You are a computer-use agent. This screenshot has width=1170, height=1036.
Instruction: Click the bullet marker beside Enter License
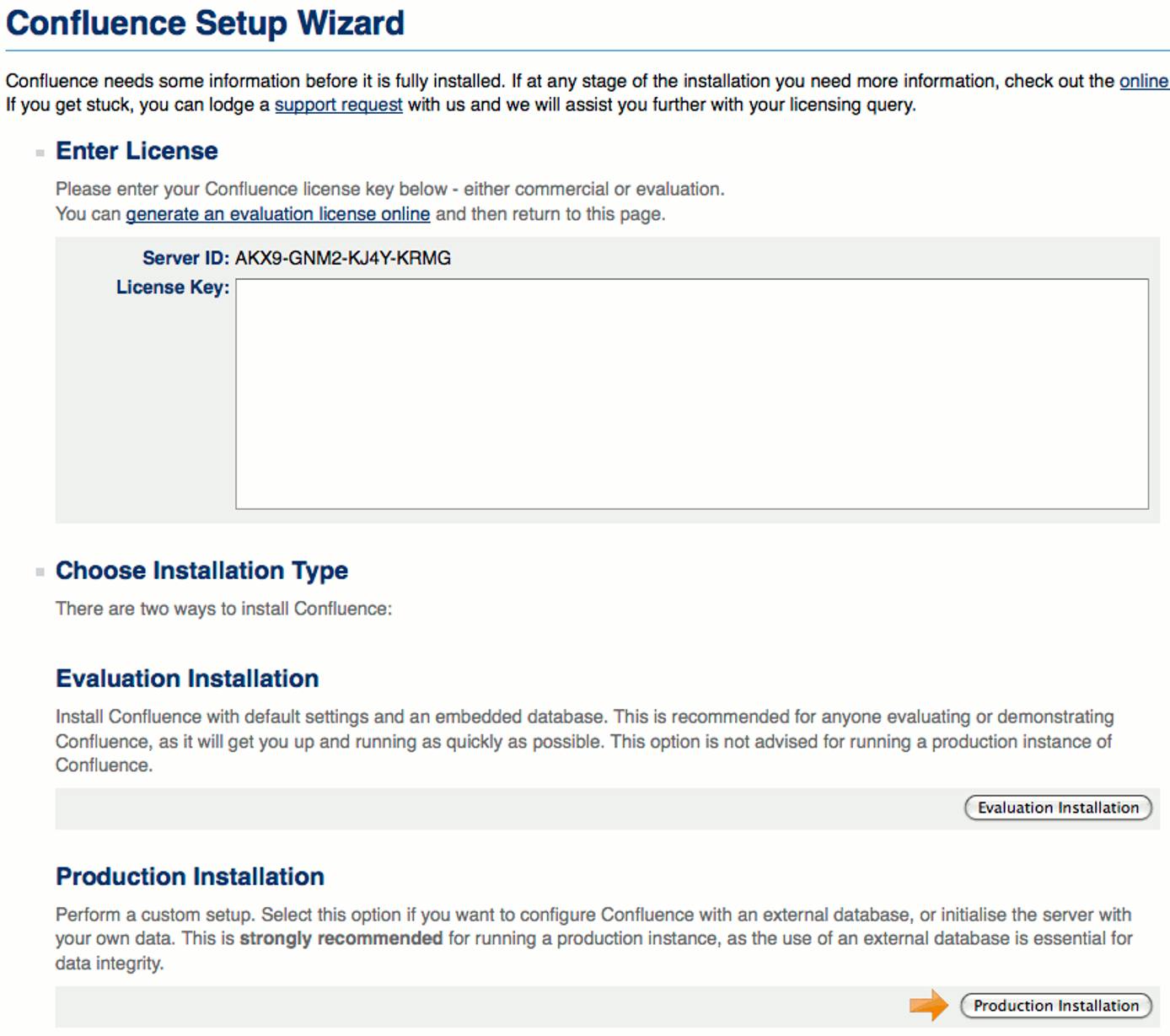pyautogui.click(x=39, y=152)
